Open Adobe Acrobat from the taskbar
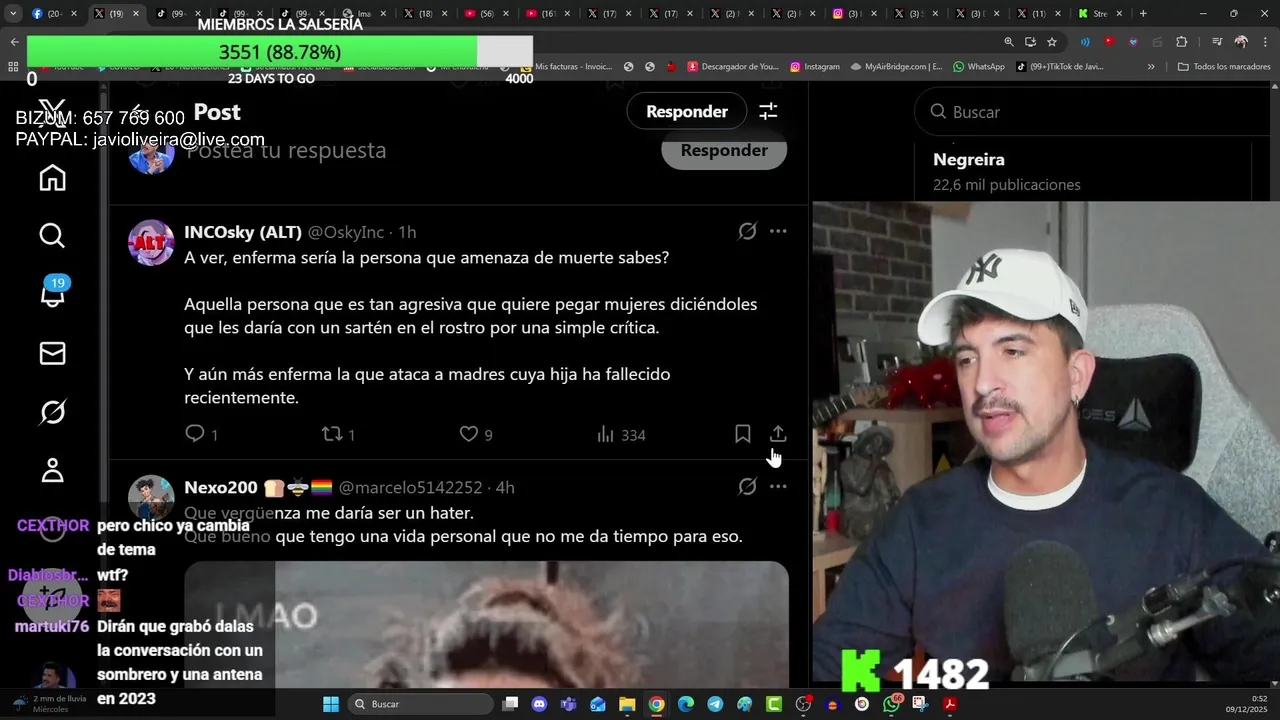The width and height of the screenshot is (1280, 720). coord(950,704)
